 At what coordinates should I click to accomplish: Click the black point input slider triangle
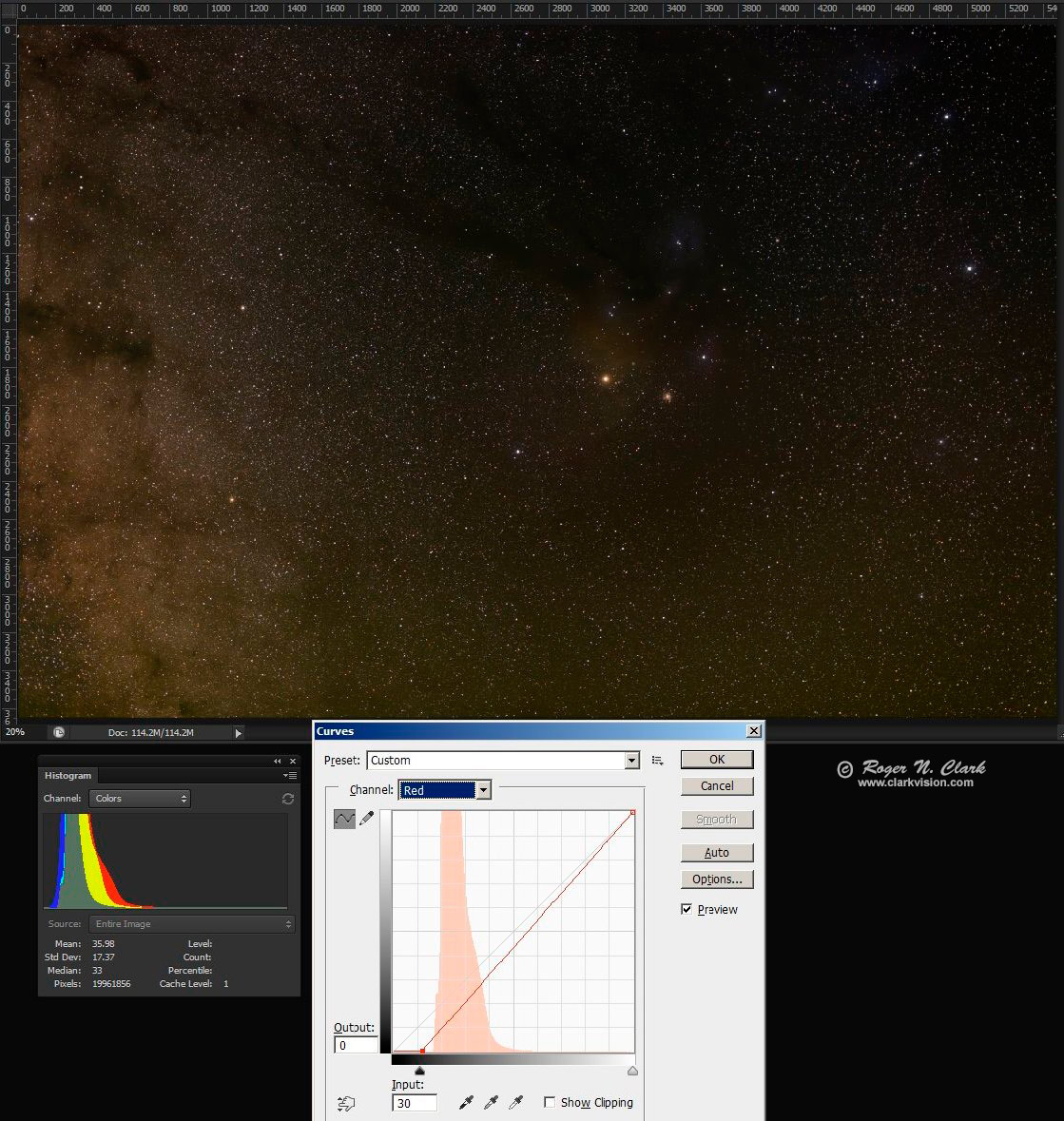[419, 1071]
